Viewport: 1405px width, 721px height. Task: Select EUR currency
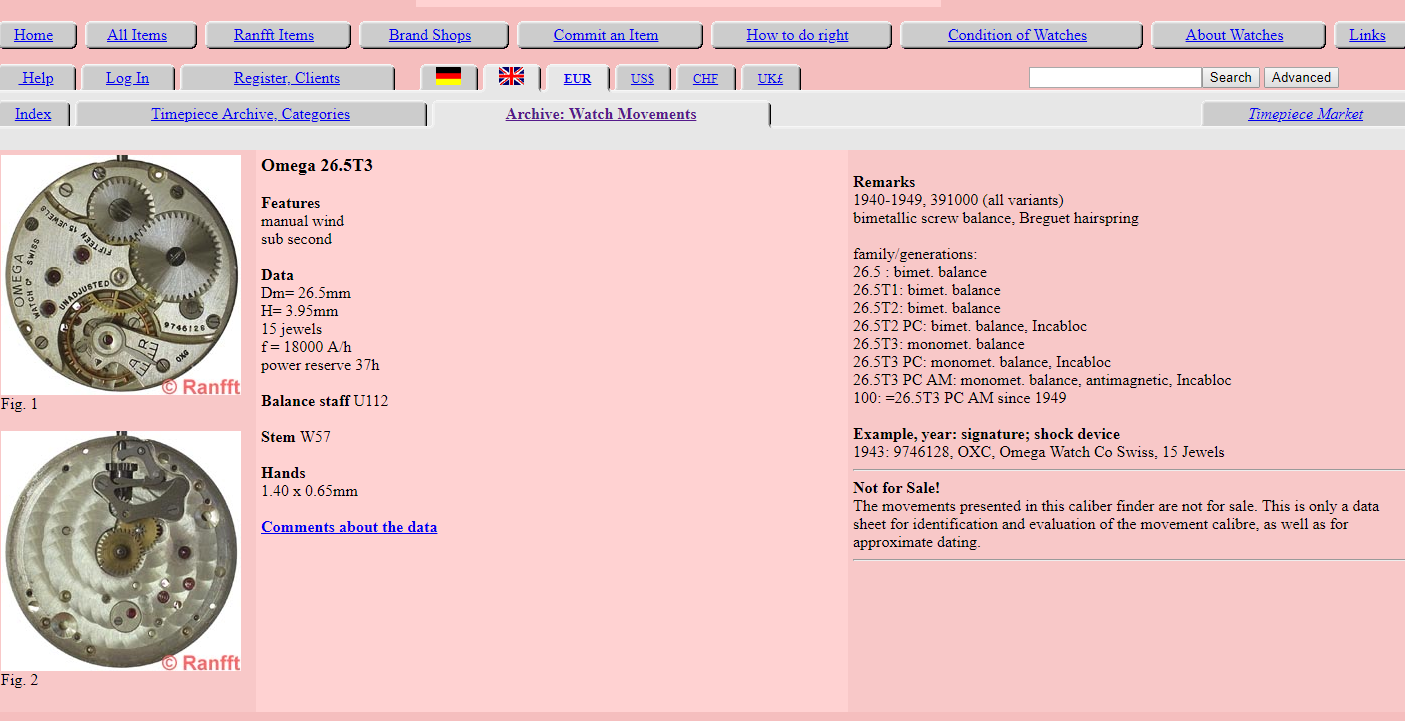577,78
